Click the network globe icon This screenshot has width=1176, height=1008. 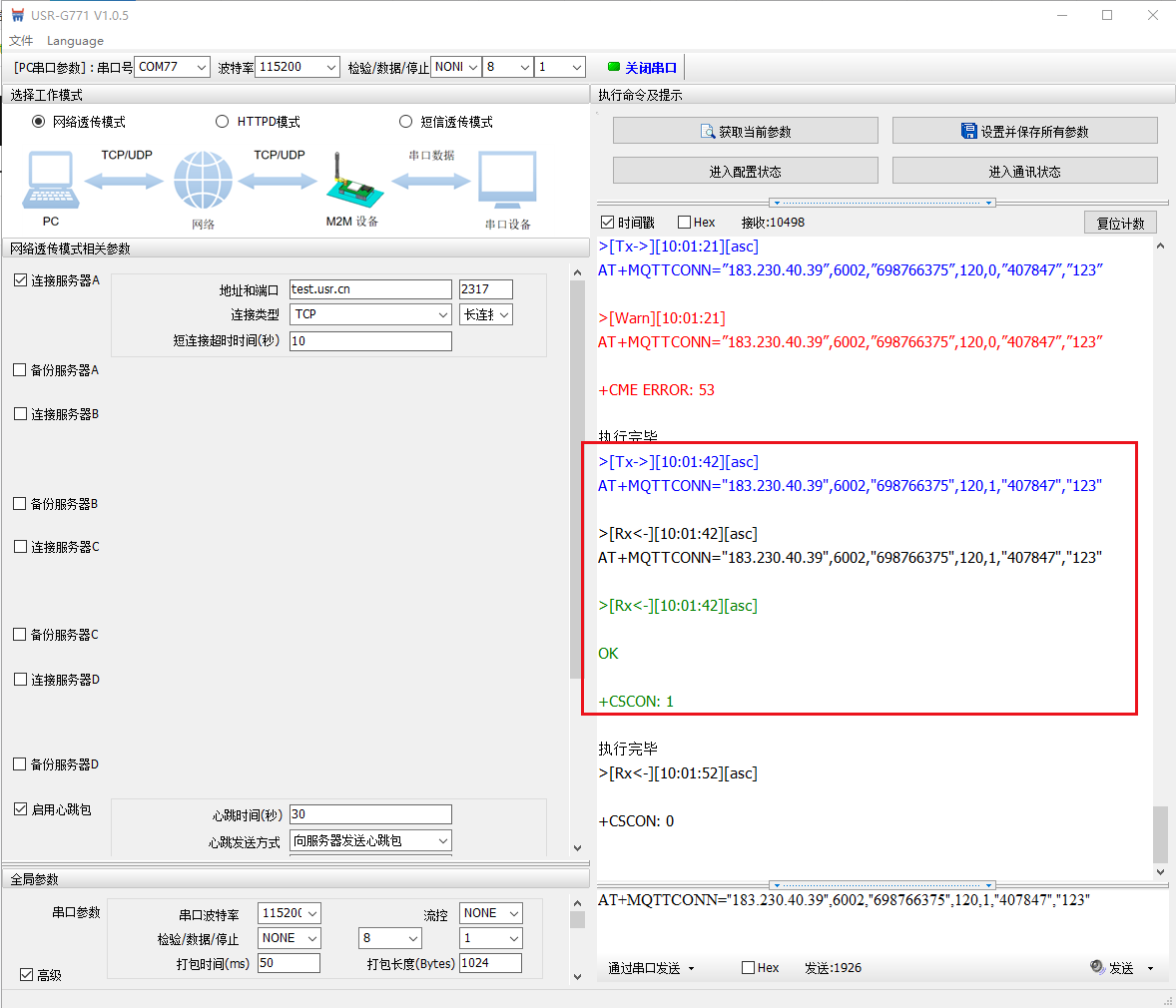pos(203,181)
